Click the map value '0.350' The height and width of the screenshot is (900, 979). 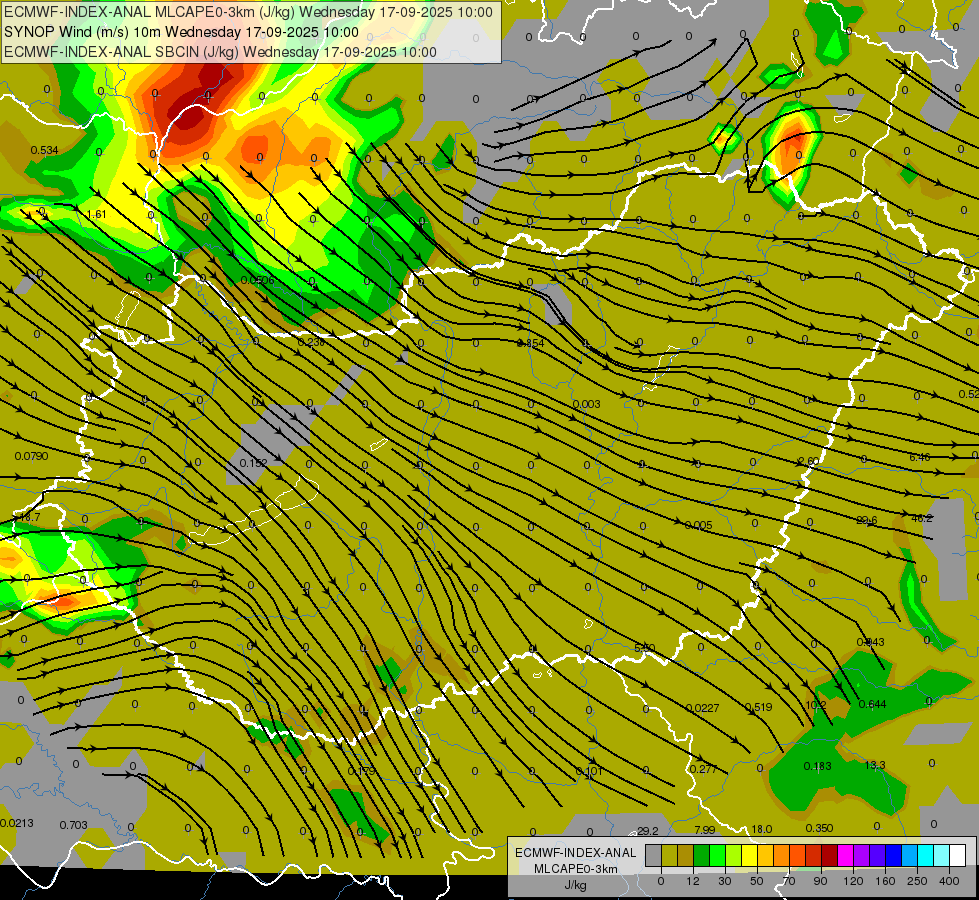point(819,828)
